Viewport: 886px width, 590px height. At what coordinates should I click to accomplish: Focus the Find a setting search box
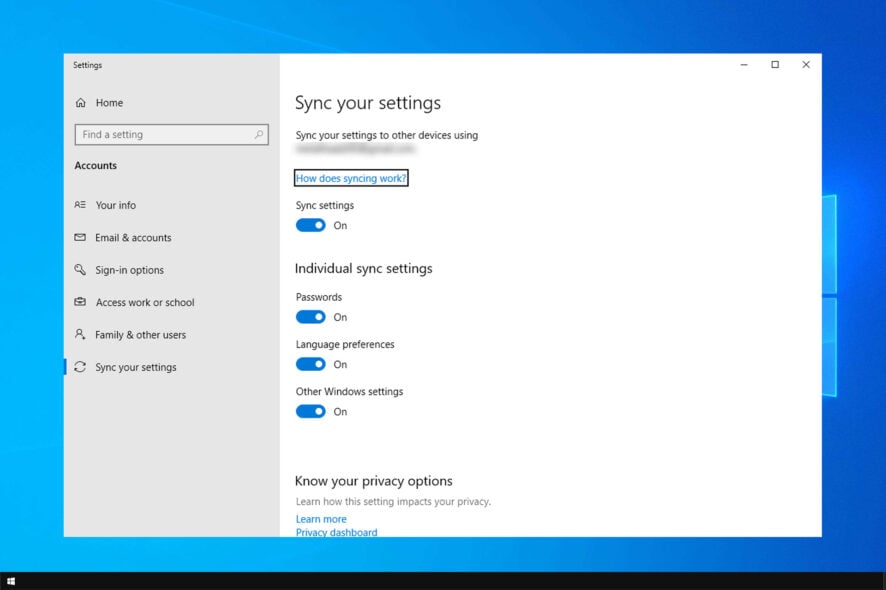pos(165,135)
